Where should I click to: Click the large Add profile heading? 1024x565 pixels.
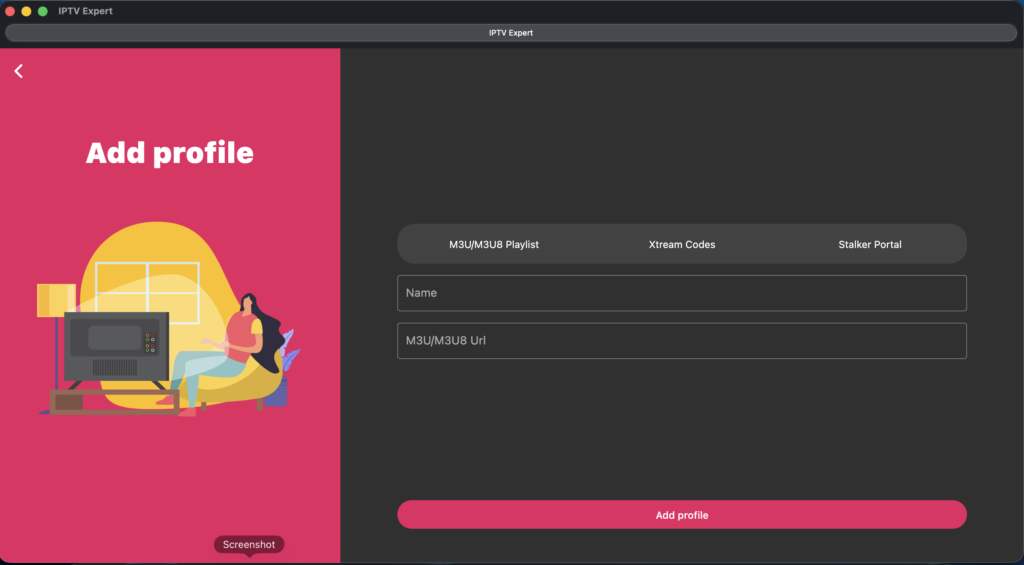169,153
